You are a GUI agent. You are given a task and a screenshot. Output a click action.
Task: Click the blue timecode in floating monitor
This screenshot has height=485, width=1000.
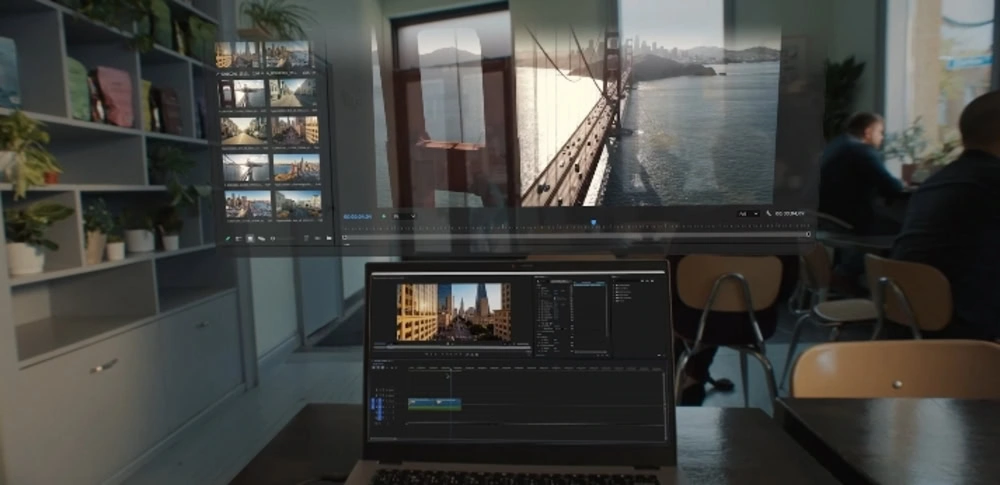click(358, 215)
